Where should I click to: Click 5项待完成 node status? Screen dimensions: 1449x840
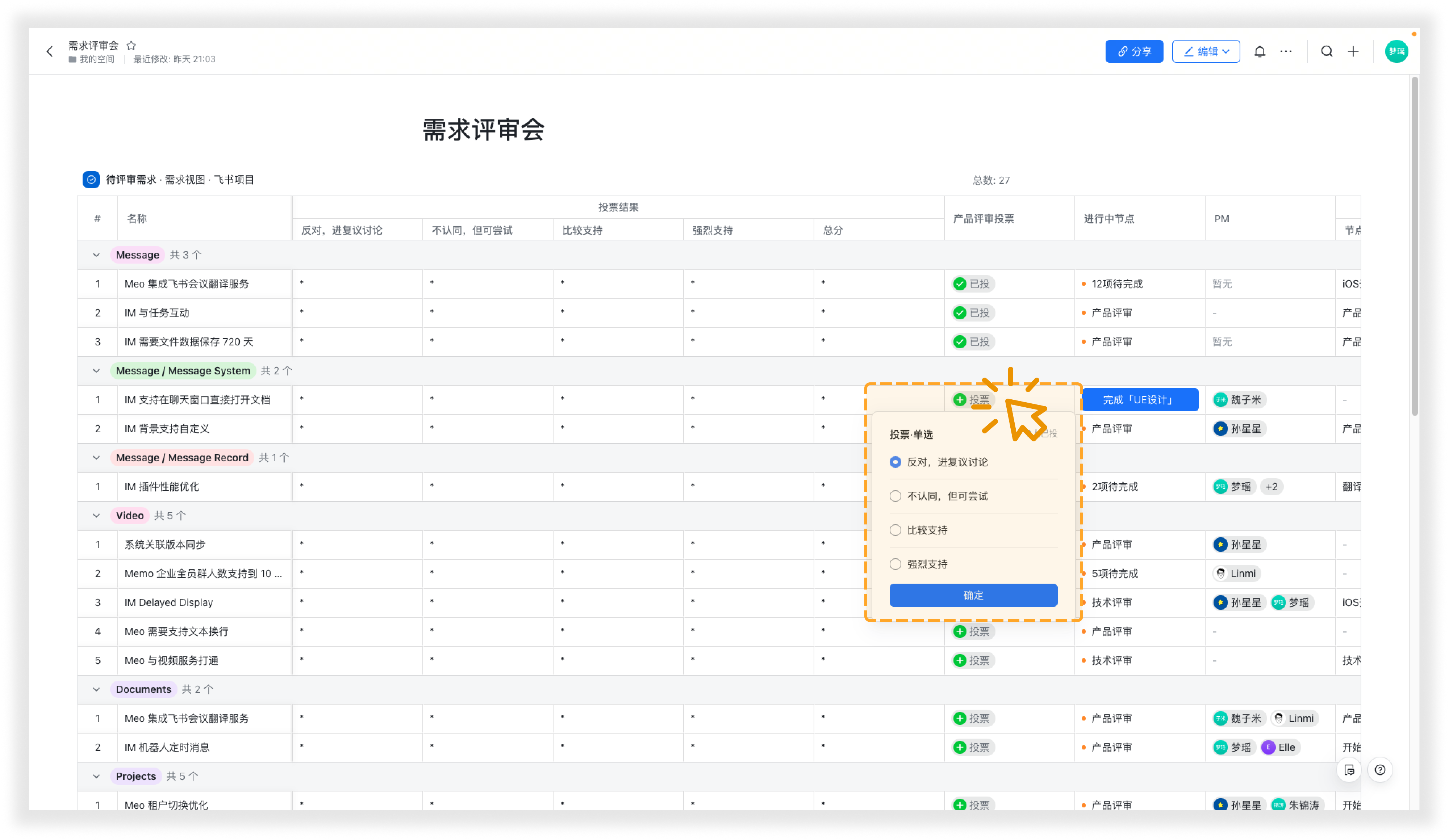click(1114, 574)
